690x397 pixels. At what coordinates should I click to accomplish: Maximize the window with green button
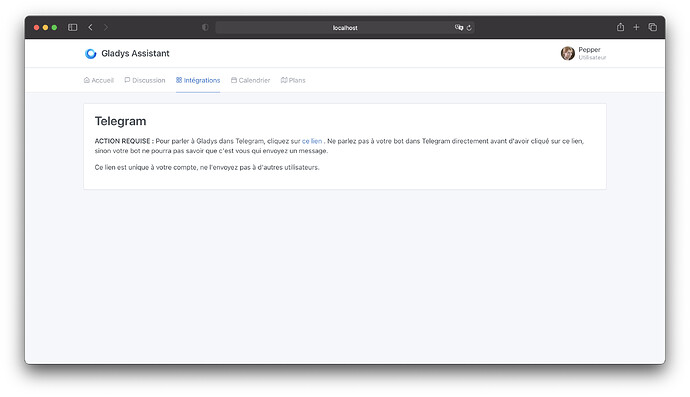[x=54, y=27]
